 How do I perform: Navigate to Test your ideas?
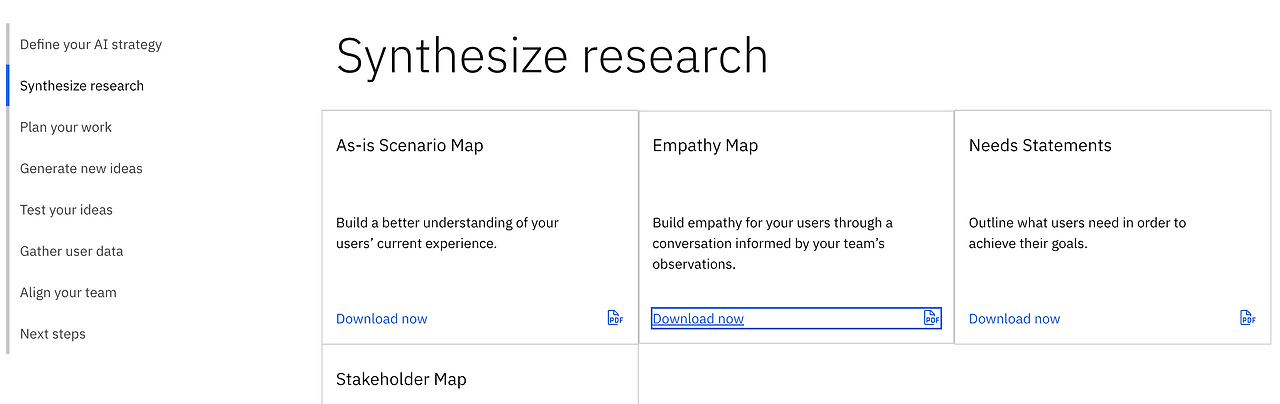[66, 210]
